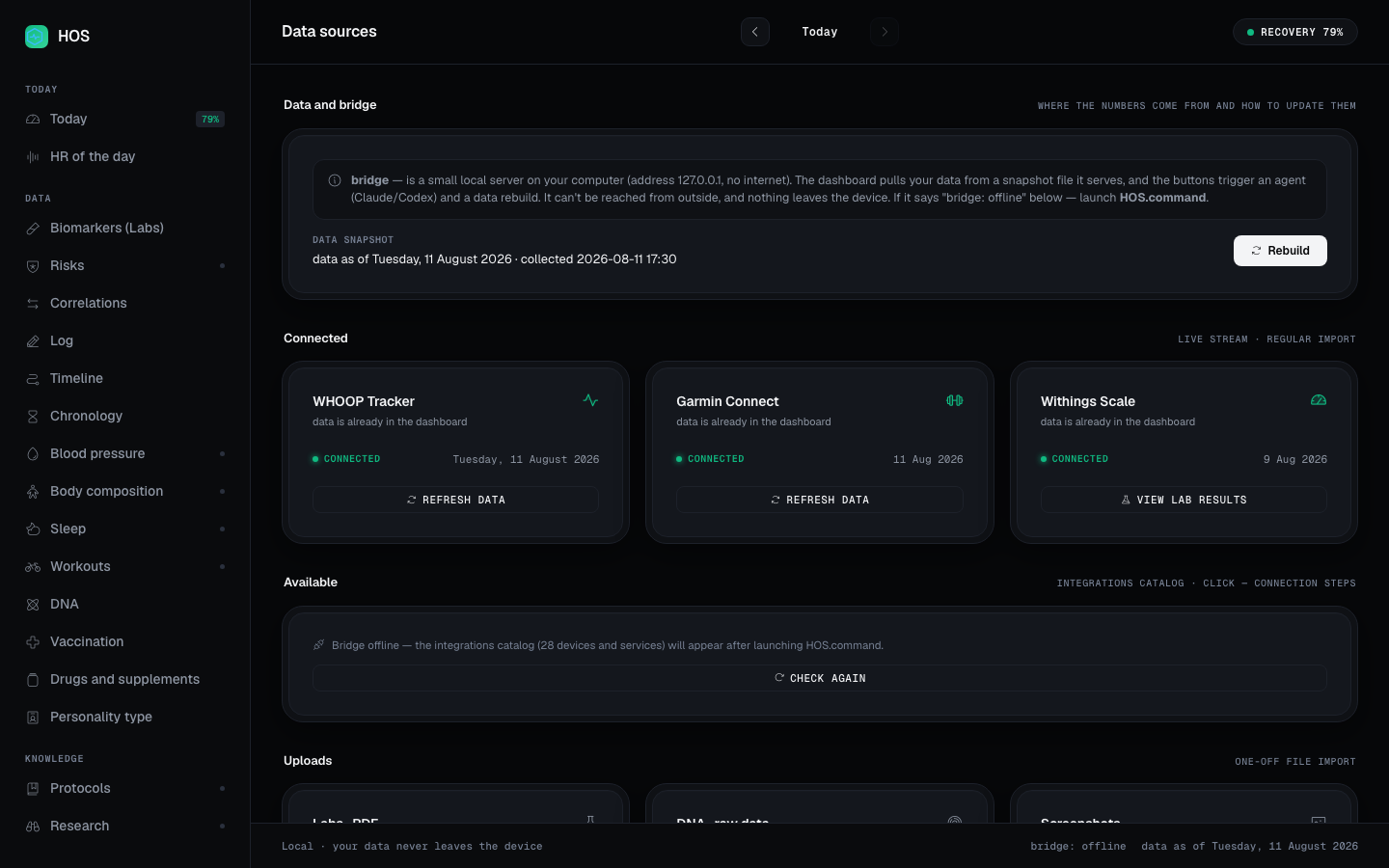Navigate to Correlations page

pyautogui.click(x=125, y=304)
